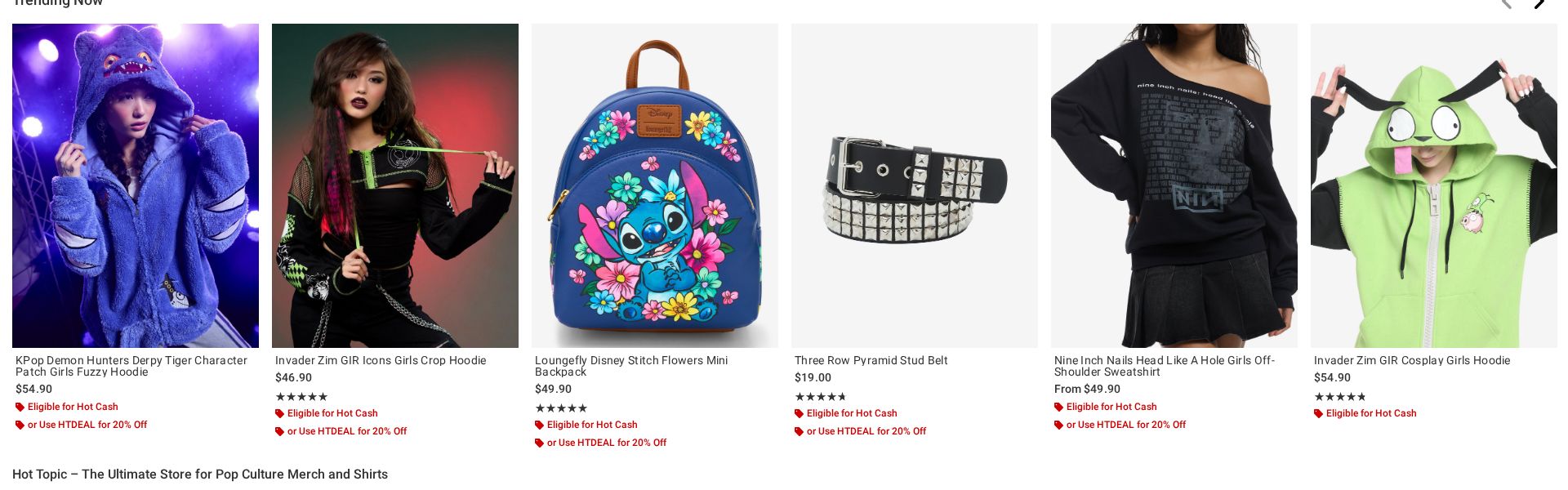Advance the Trending Now carousel to next items
This screenshot has width=1568, height=490.
[1539, 3]
